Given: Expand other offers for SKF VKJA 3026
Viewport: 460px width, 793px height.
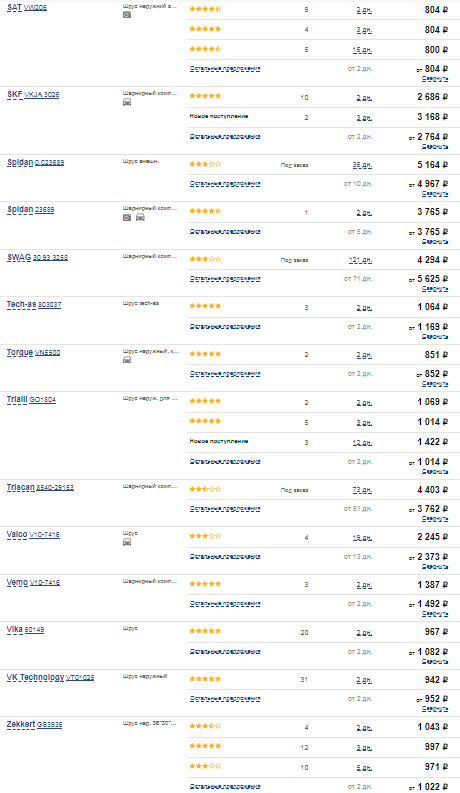Looking at the screenshot, I should (x=225, y=137).
